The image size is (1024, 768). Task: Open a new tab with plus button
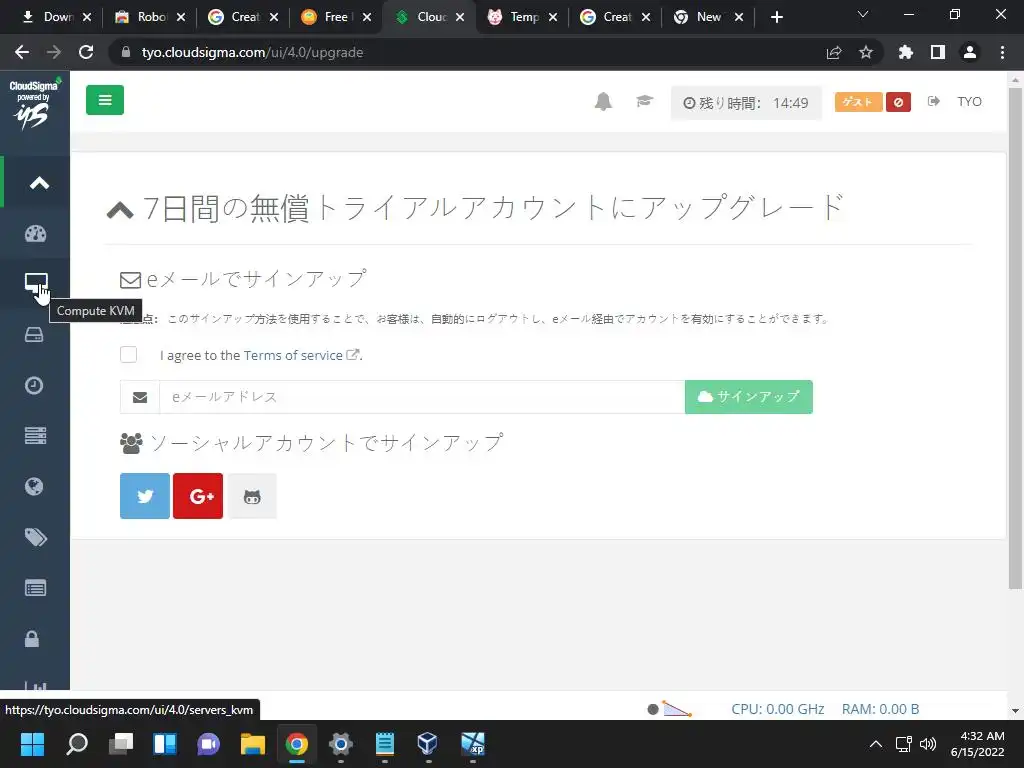coord(776,18)
